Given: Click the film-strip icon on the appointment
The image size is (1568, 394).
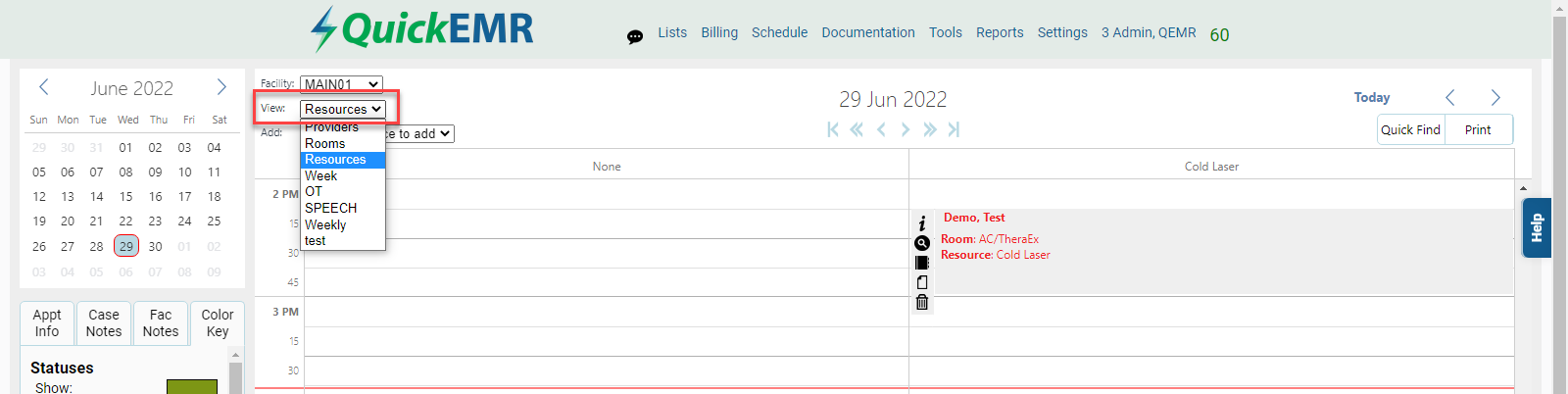Looking at the screenshot, I should click(922, 263).
